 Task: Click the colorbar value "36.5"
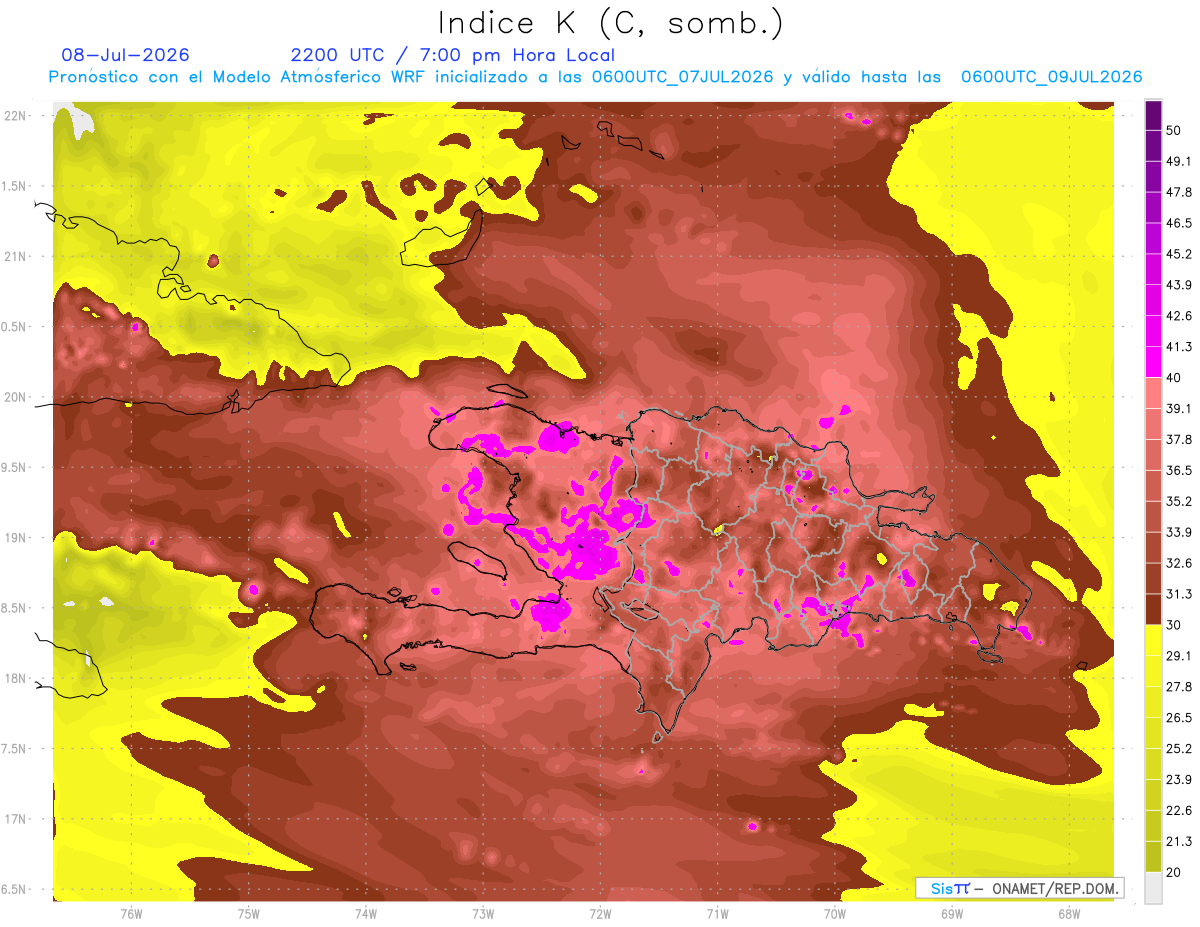point(1179,470)
